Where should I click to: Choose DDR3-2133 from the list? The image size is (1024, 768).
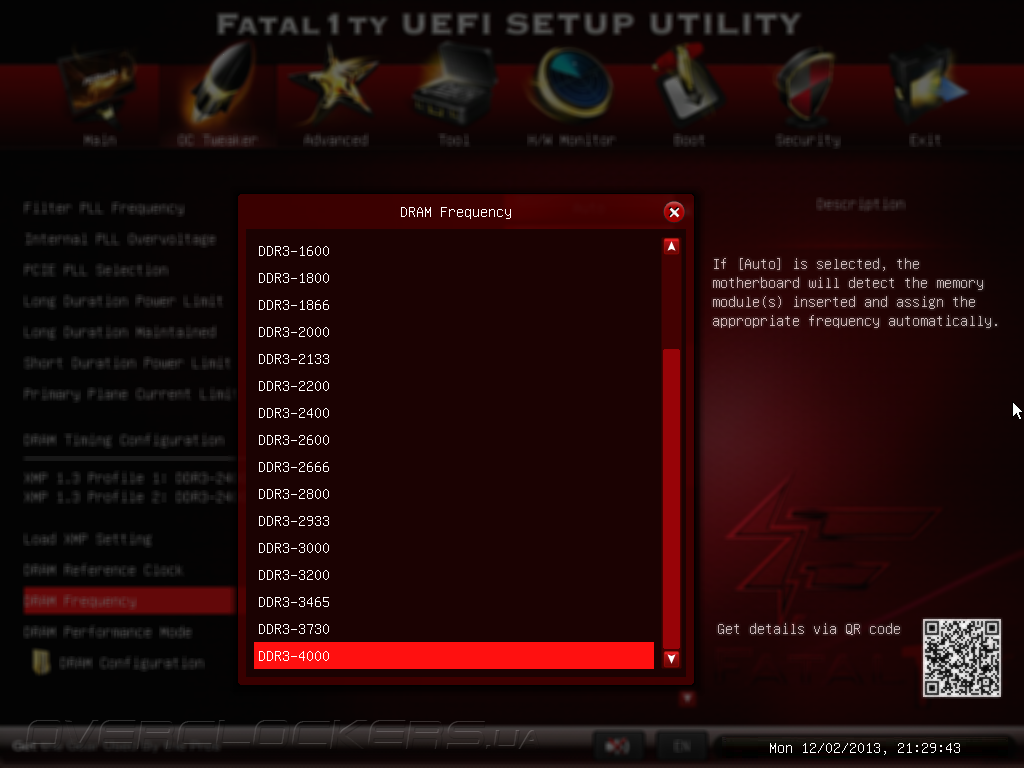point(454,359)
